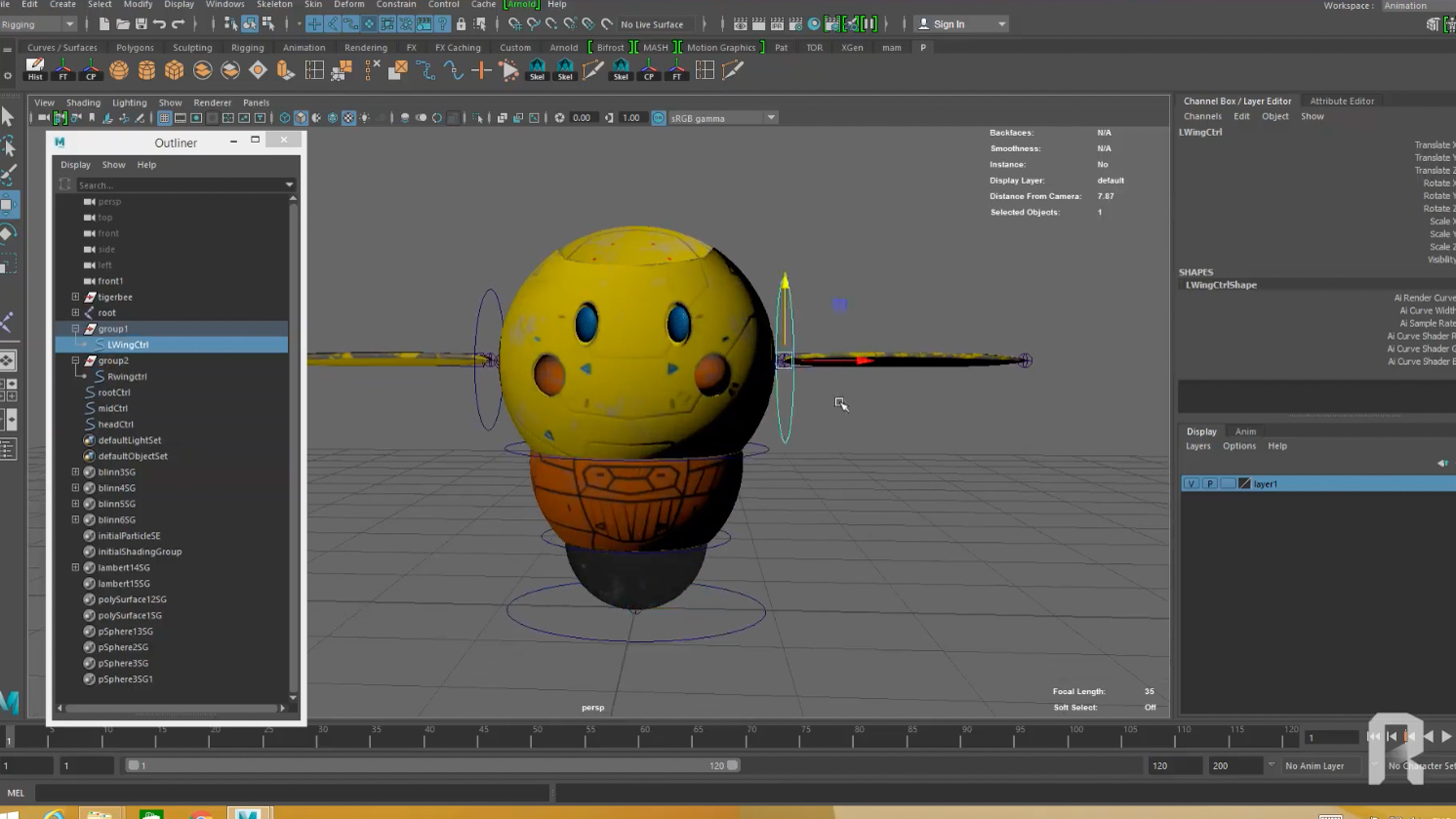The width and height of the screenshot is (1456, 819).
Task: Toggle layer1 visibility V box
Action: (1192, 484)
